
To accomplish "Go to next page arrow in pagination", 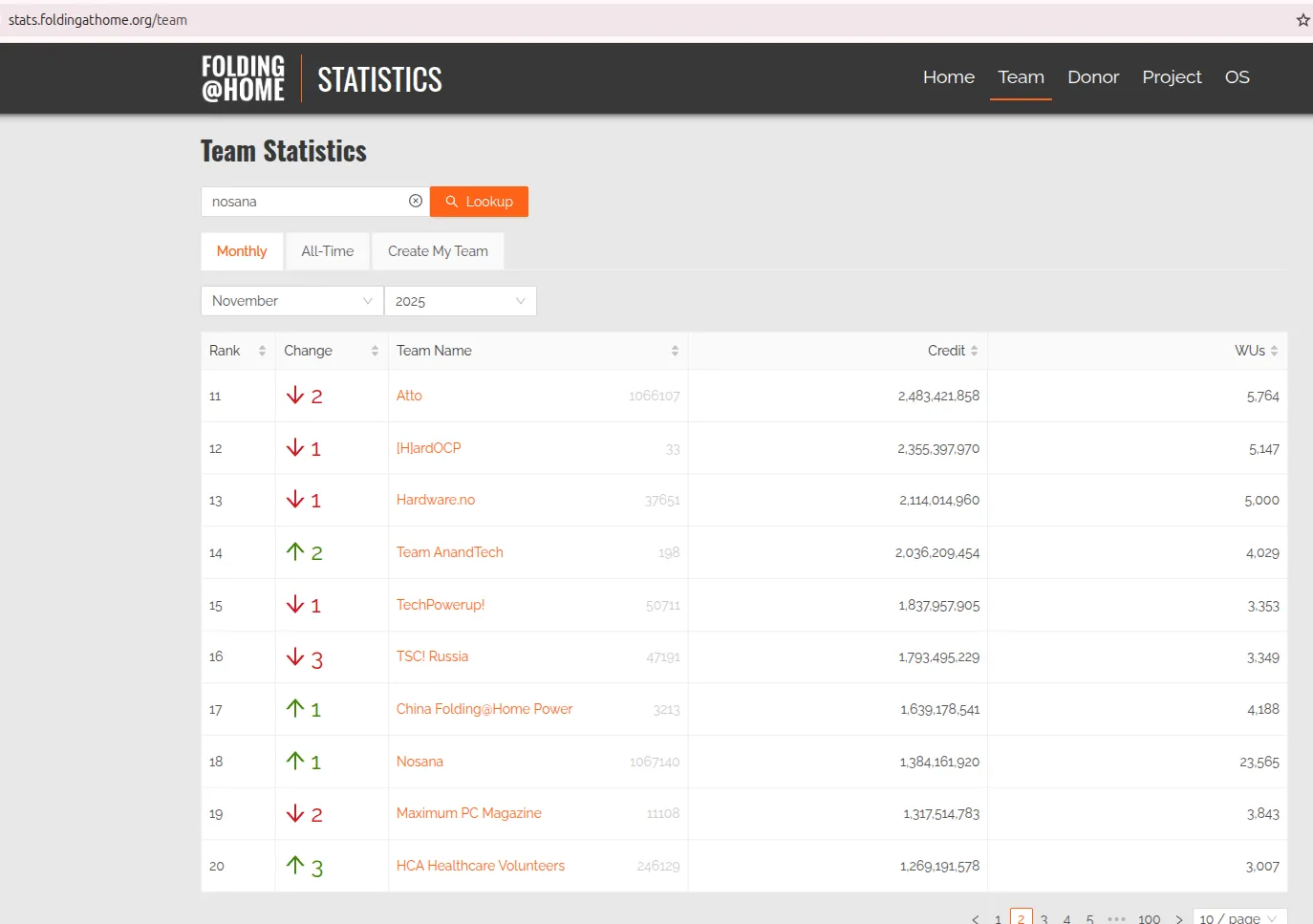I will click(1179, 918).
